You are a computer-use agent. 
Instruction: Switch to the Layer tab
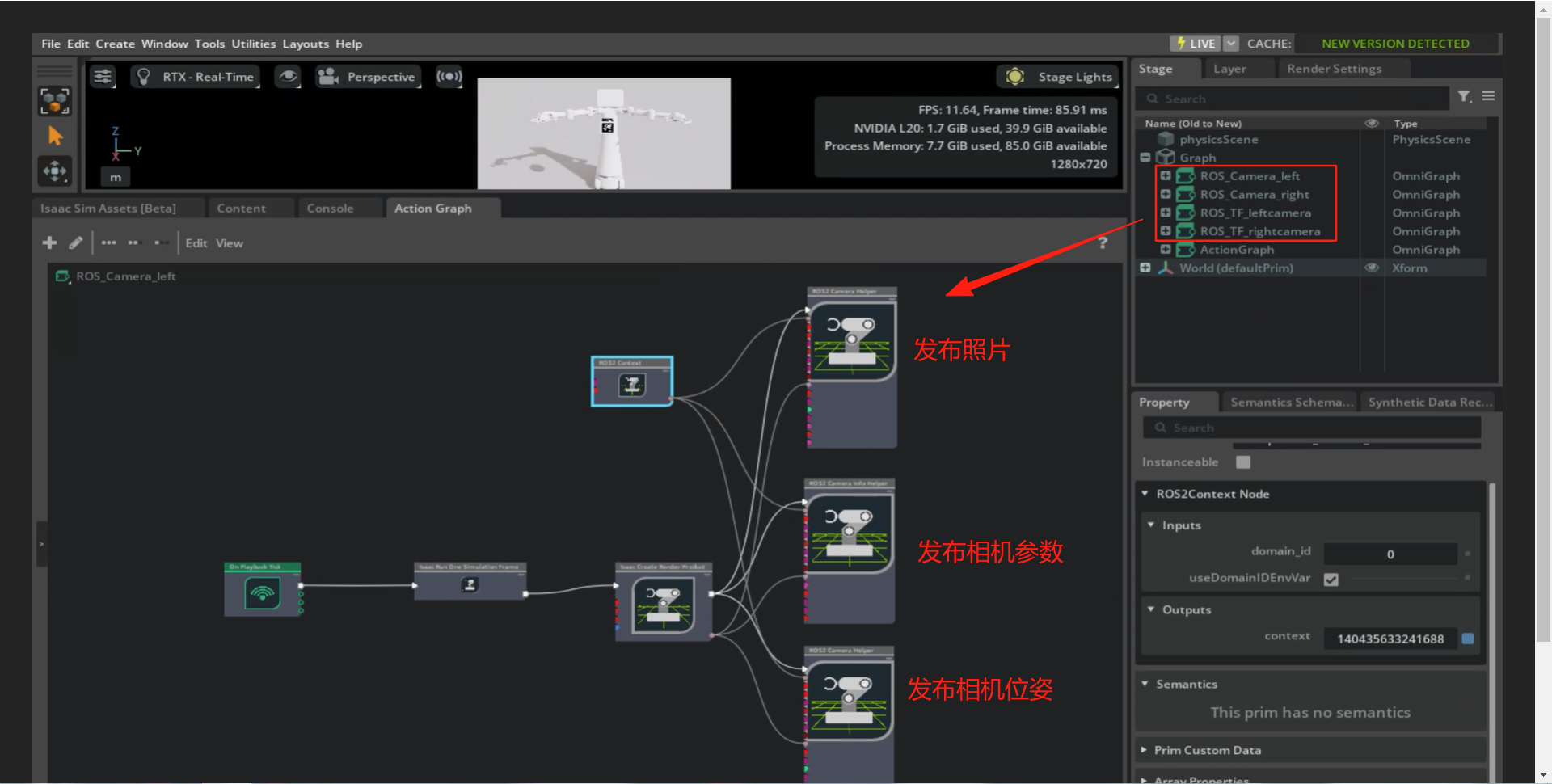1229,69
